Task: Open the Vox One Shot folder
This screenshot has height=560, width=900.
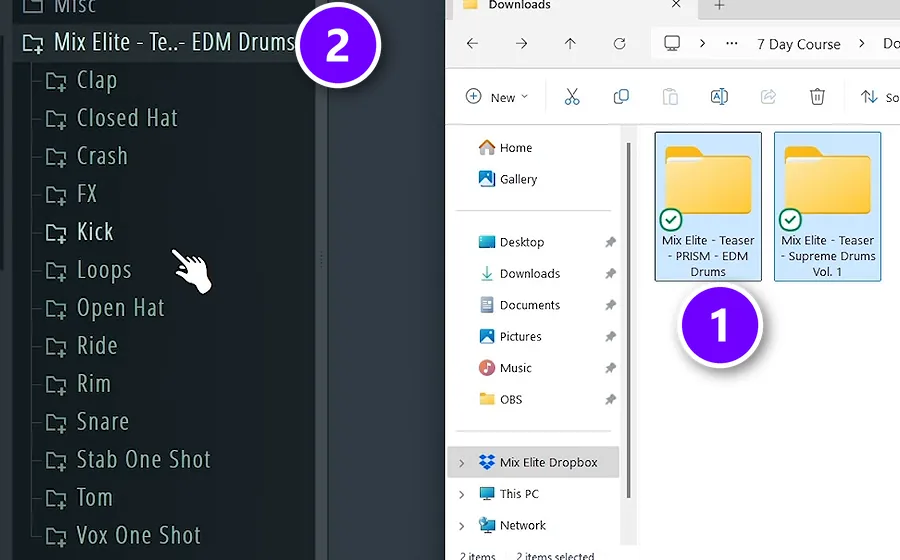Action: click(x=138, y=535)
